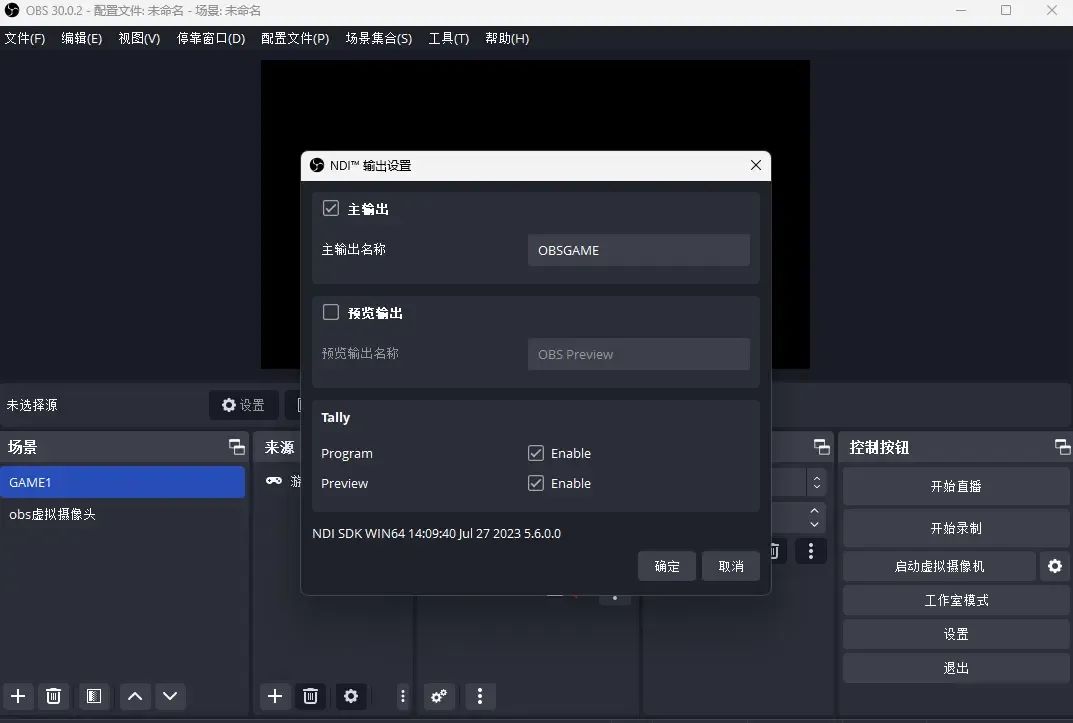Click the virtual camera settings gear
1073x723 pixels.
tap(1055, 566)
